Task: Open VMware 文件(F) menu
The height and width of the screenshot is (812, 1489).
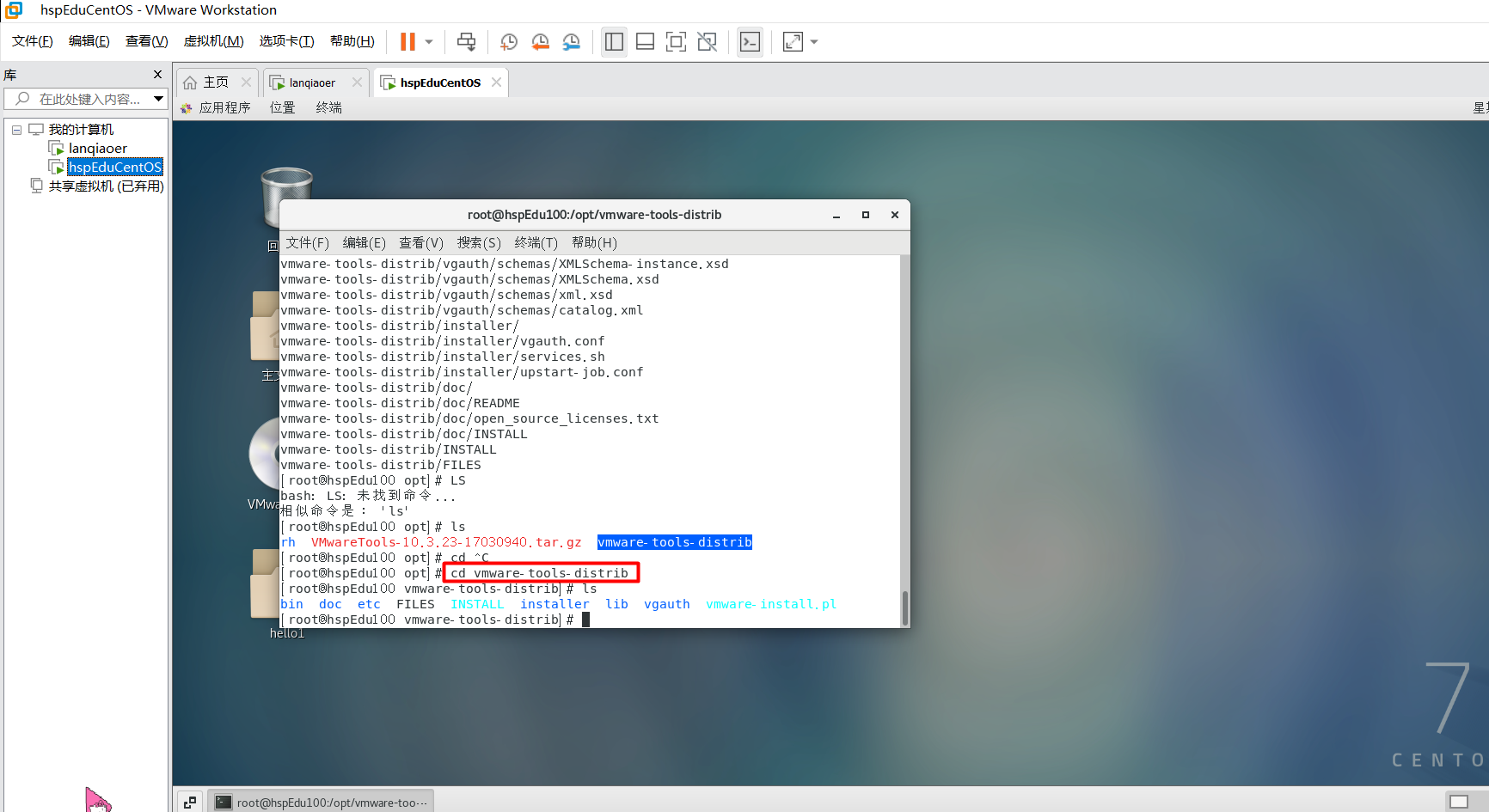Action: pyautogui.click(x=33, y=41)
